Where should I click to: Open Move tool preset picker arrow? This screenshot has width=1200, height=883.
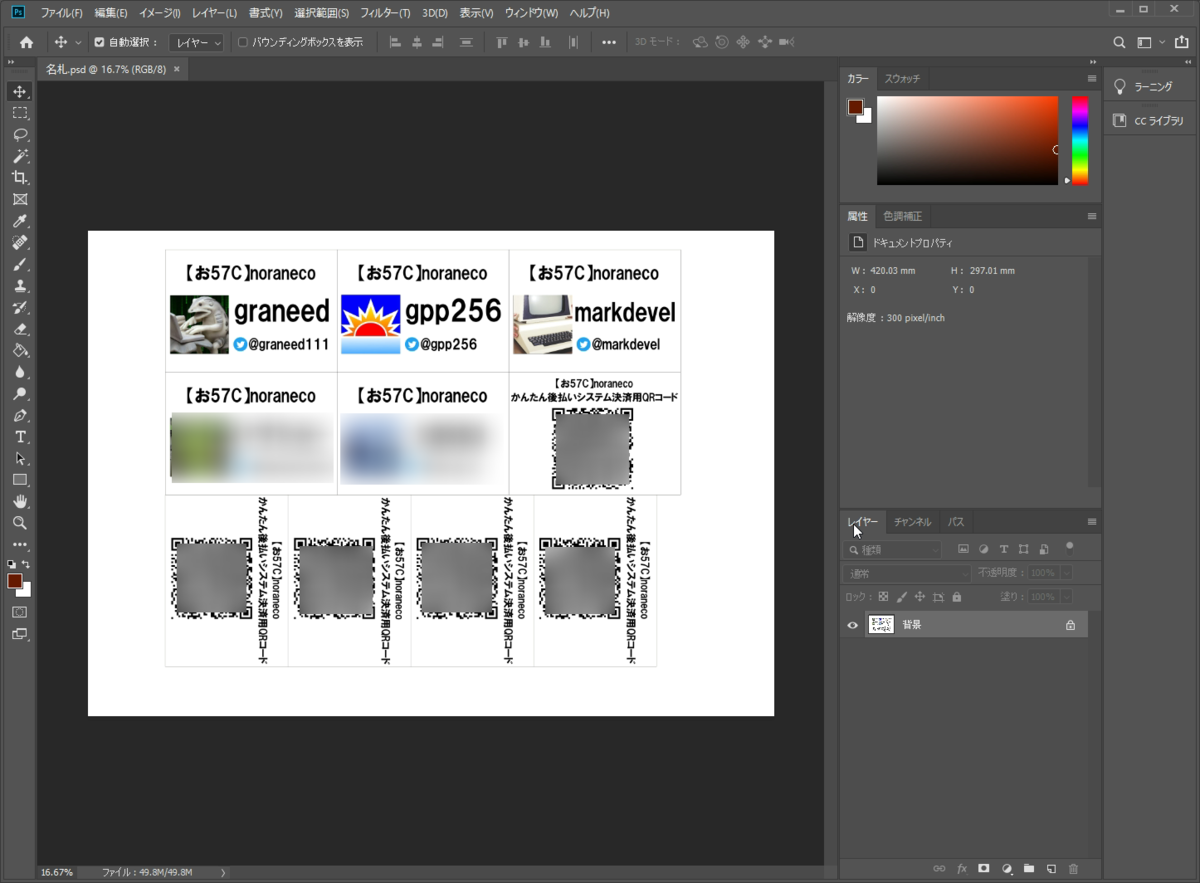pyautogui.click(x=78, y=43)
